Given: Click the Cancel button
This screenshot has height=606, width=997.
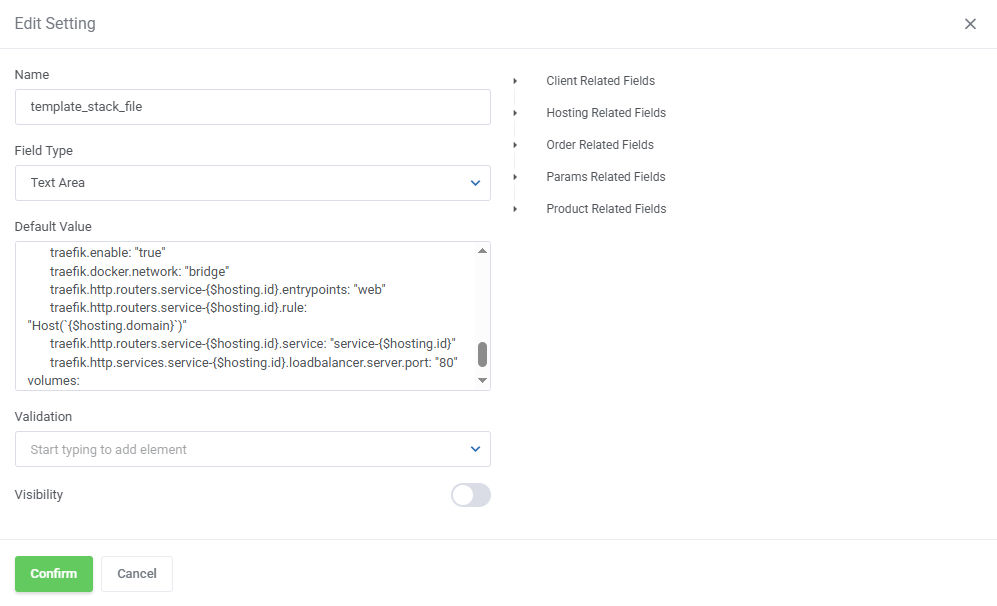Looking at the screenshot, I should point(137,574).
